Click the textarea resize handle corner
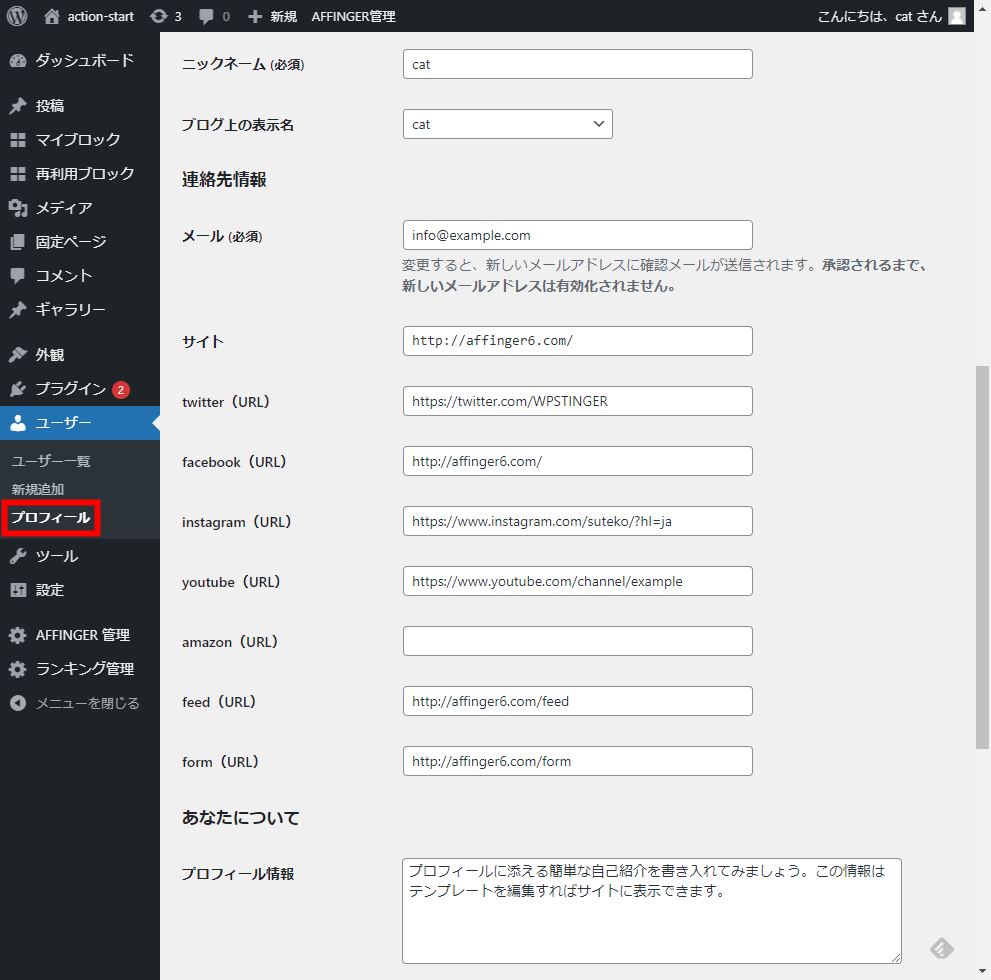The width and height of the screenshot is (991, 980). click(896, 958)
